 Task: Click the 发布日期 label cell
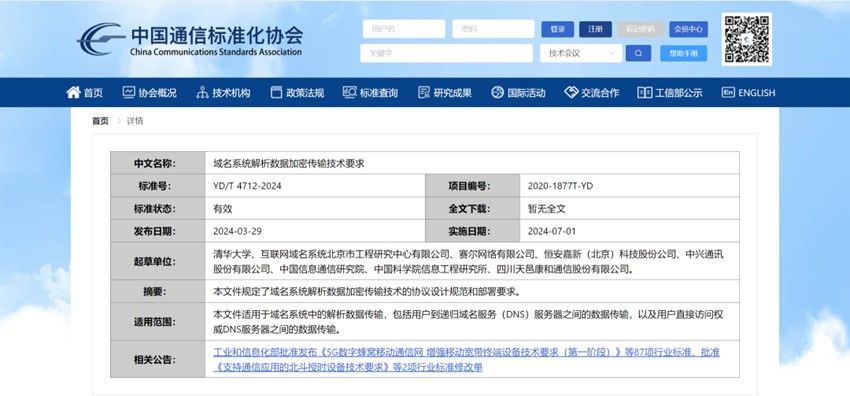[x=158, y=231]
